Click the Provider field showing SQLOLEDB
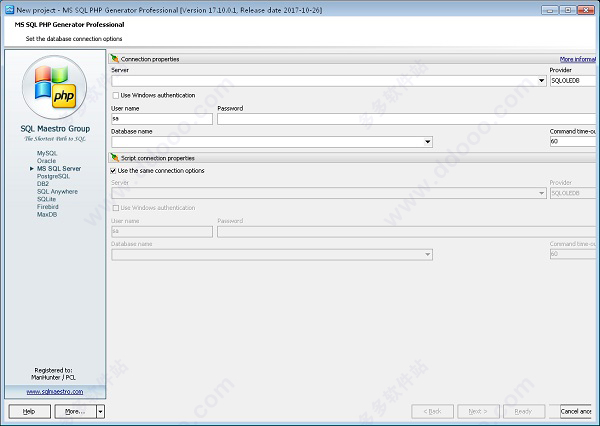 coord(573,81)
